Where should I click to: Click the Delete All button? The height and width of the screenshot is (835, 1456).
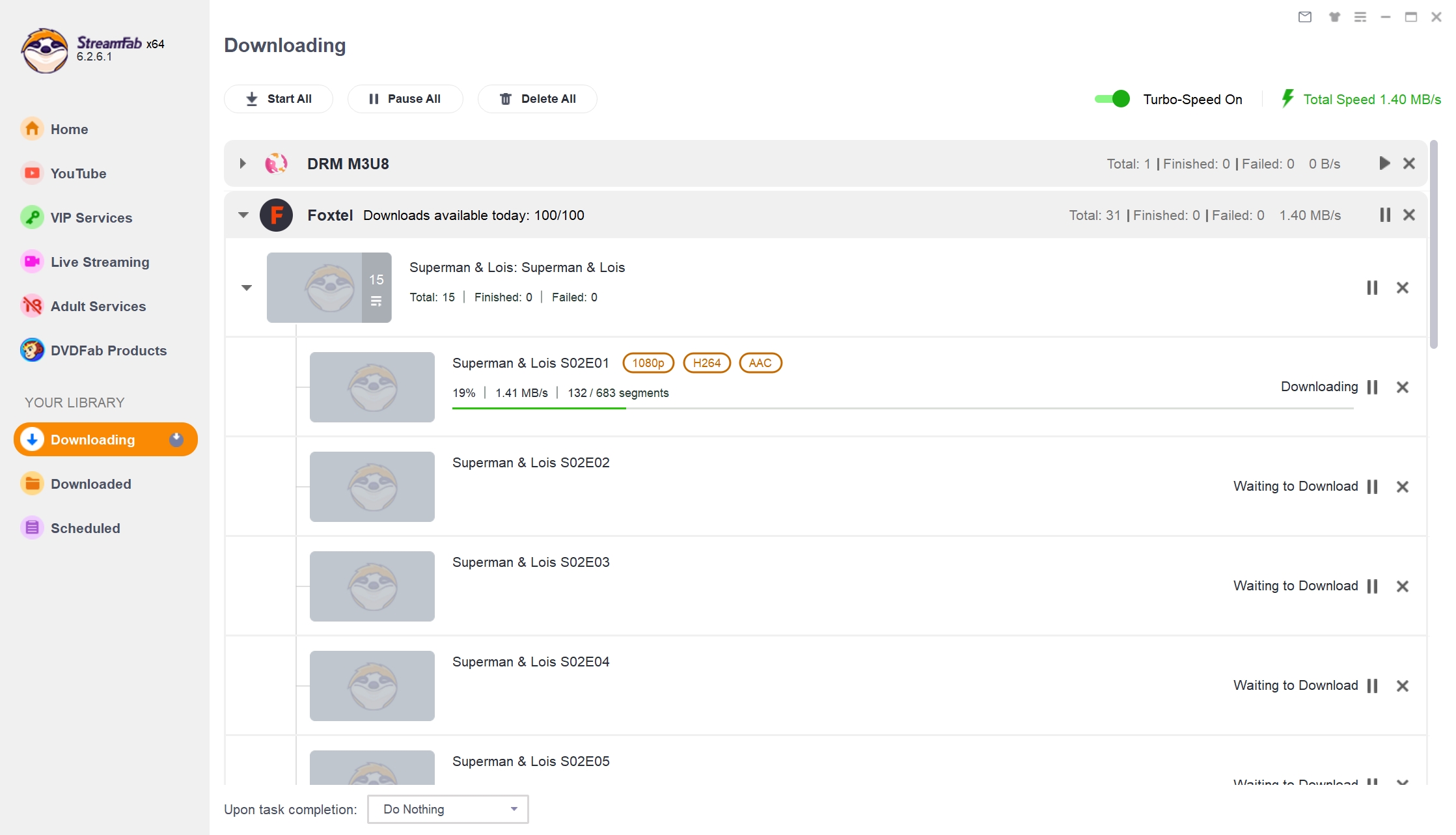pos(537,98)
